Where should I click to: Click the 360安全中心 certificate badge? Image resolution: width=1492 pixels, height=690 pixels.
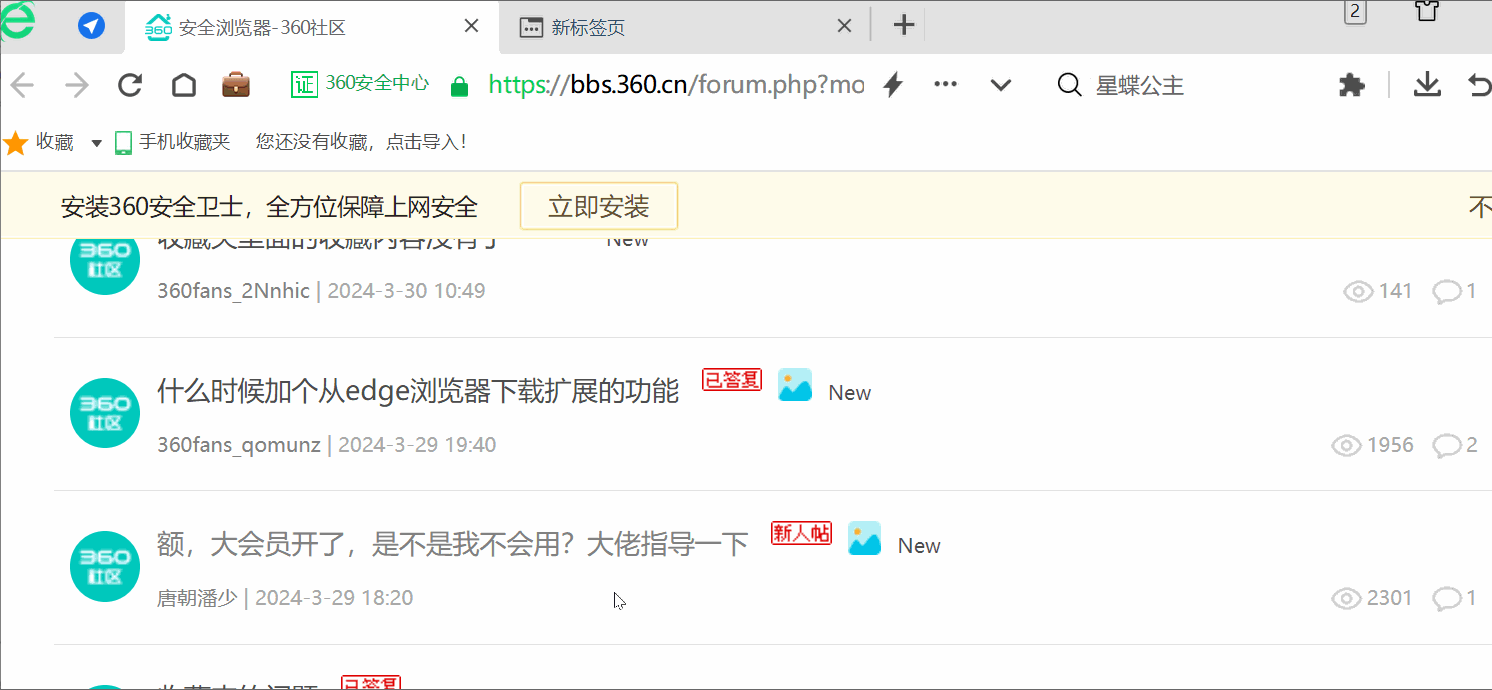[x=360, y=84]
